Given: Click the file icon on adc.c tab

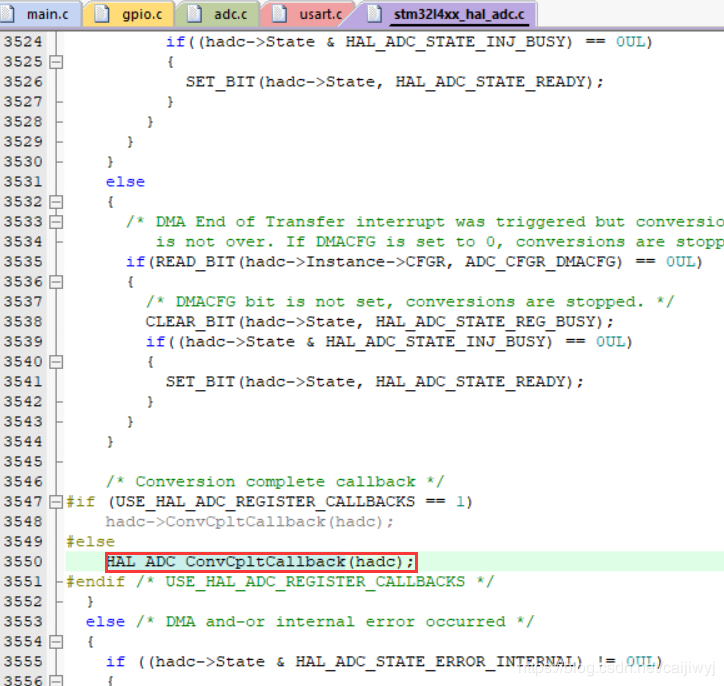Looking at the screenshot, I should click(194, 14).
